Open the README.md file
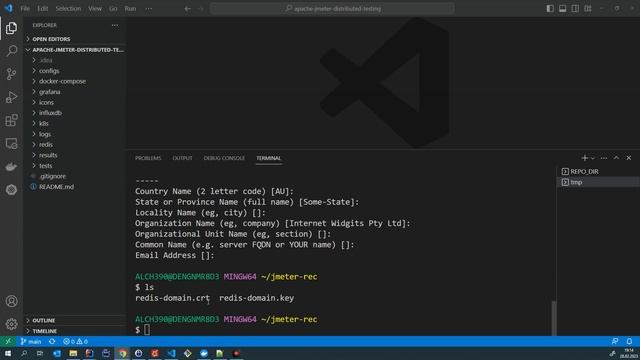Screen dimensions: 640x360 [75, 187]
